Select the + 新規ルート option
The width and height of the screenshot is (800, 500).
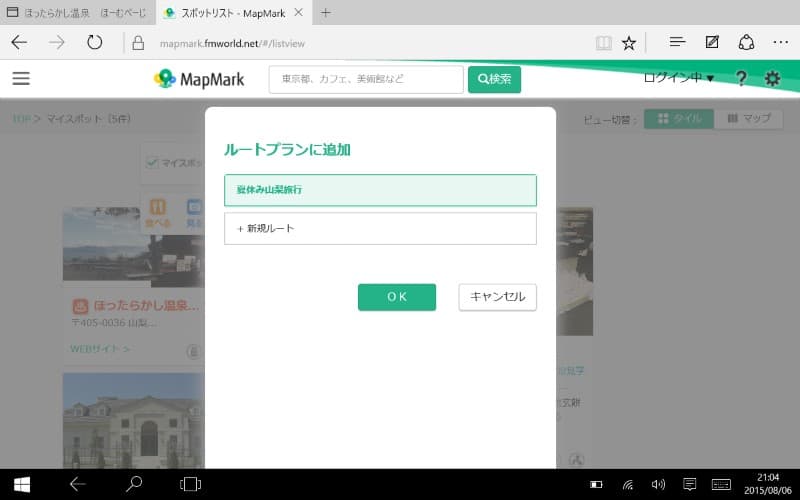[x=380, y=228]
